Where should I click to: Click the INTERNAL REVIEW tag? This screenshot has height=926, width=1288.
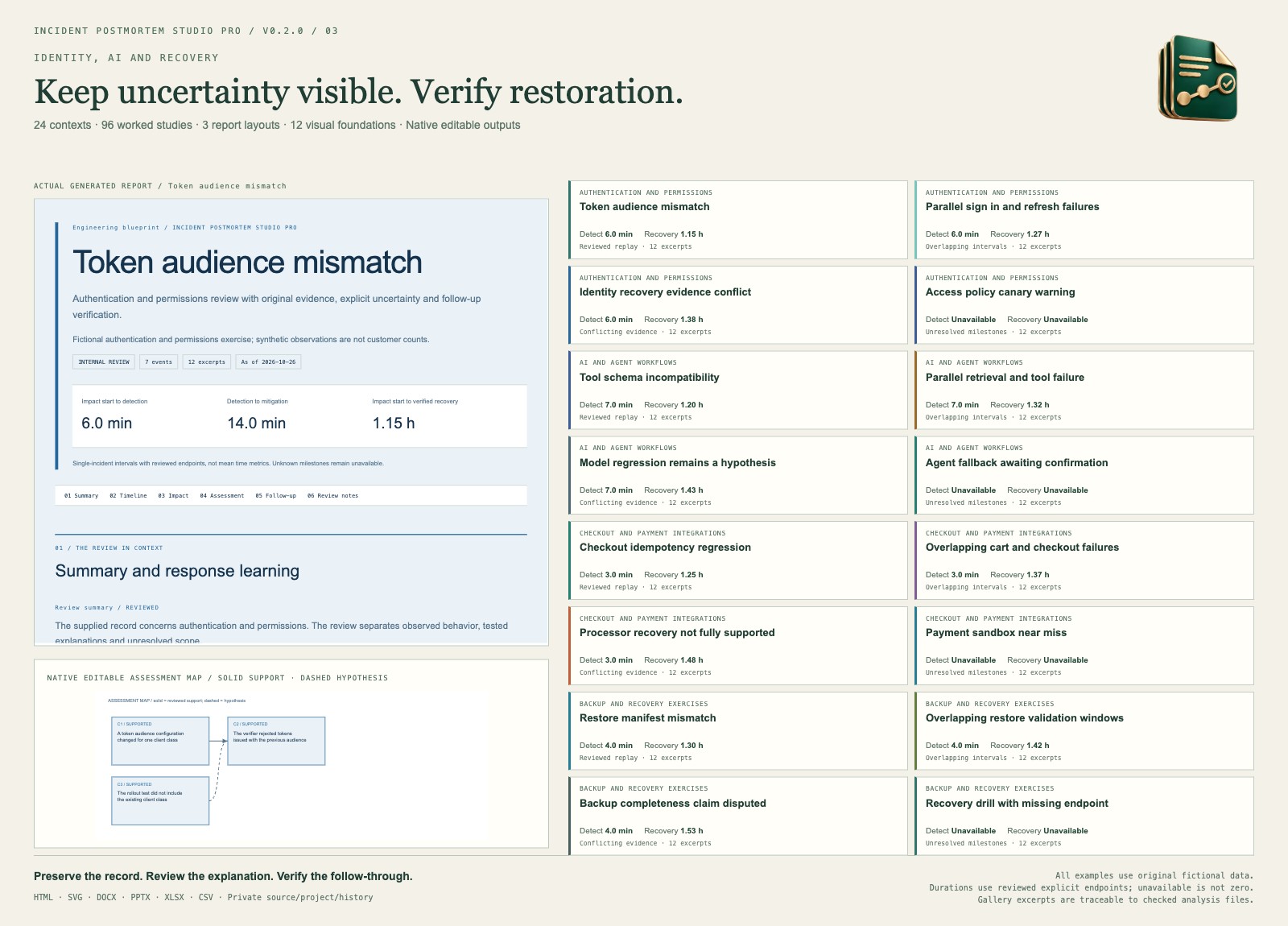(104, 362)
